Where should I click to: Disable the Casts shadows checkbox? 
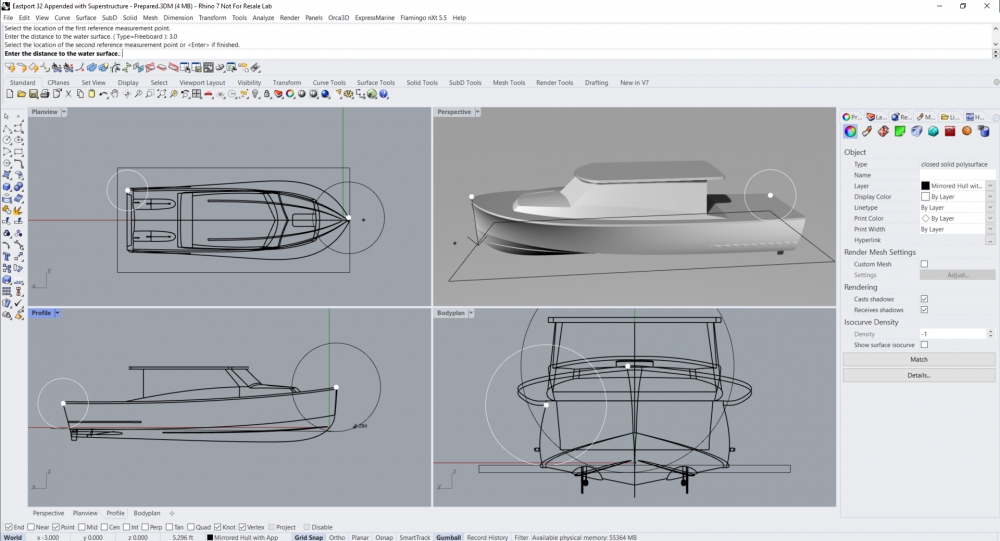(x=924, y=299)
